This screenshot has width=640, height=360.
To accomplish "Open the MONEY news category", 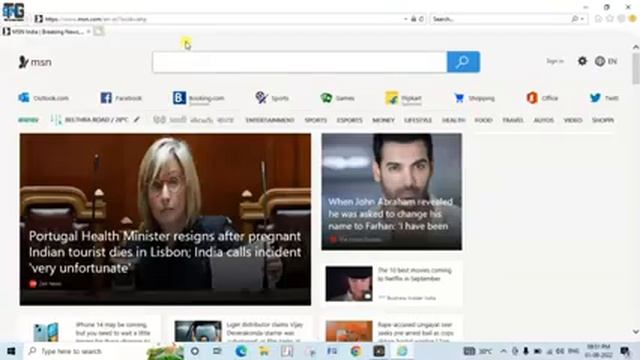I will tap(383, 120).
